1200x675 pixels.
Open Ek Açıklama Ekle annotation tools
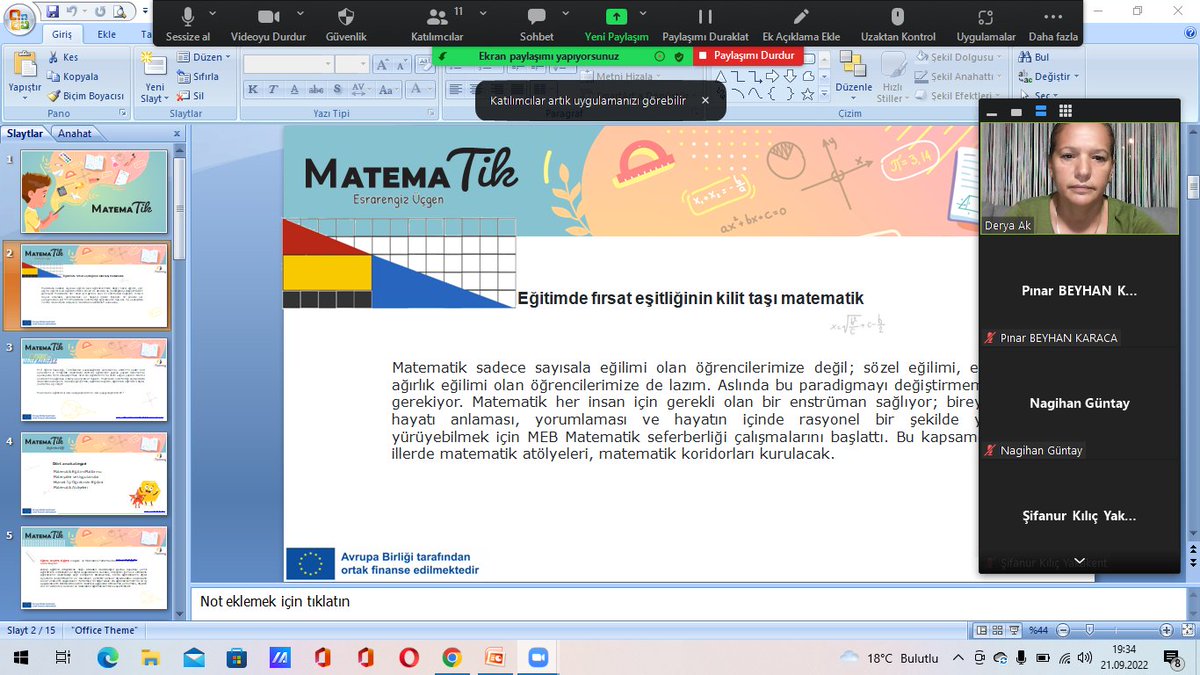[800, 24]
